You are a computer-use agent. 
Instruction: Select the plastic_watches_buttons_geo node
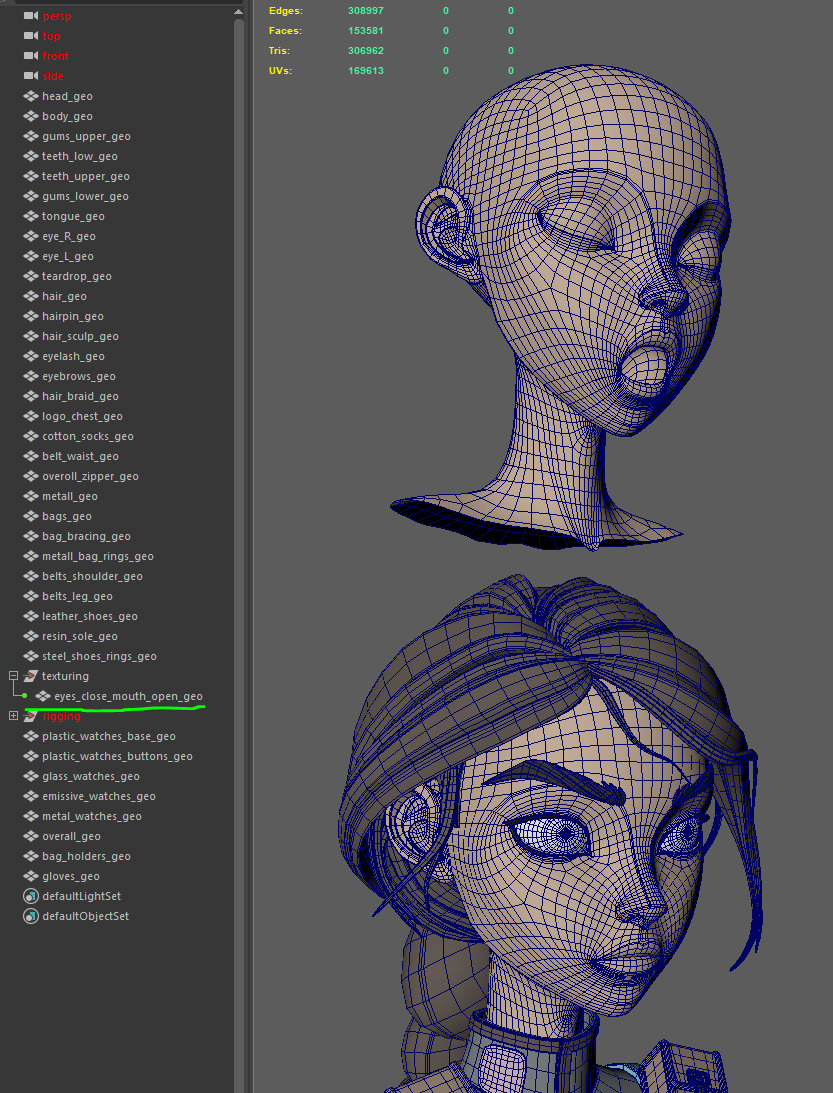pos(117,756)
